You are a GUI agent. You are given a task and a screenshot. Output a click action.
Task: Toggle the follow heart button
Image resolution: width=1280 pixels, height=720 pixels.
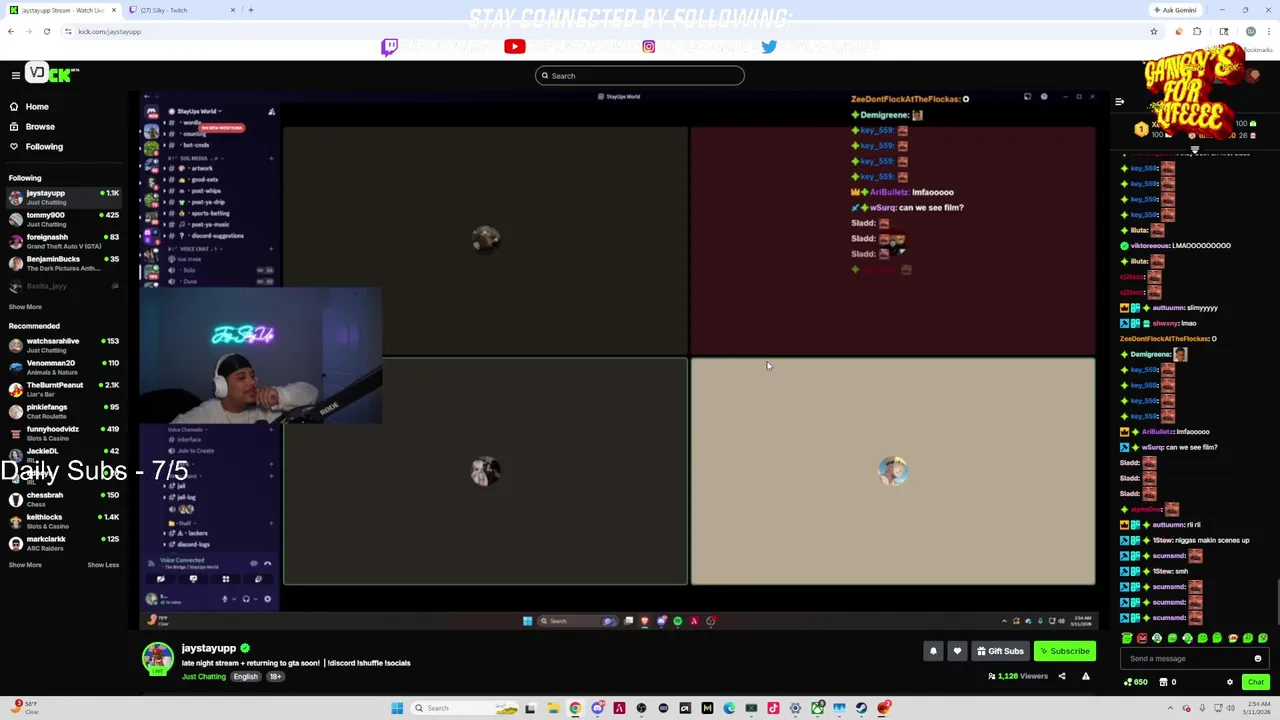[x=957, y=651]
